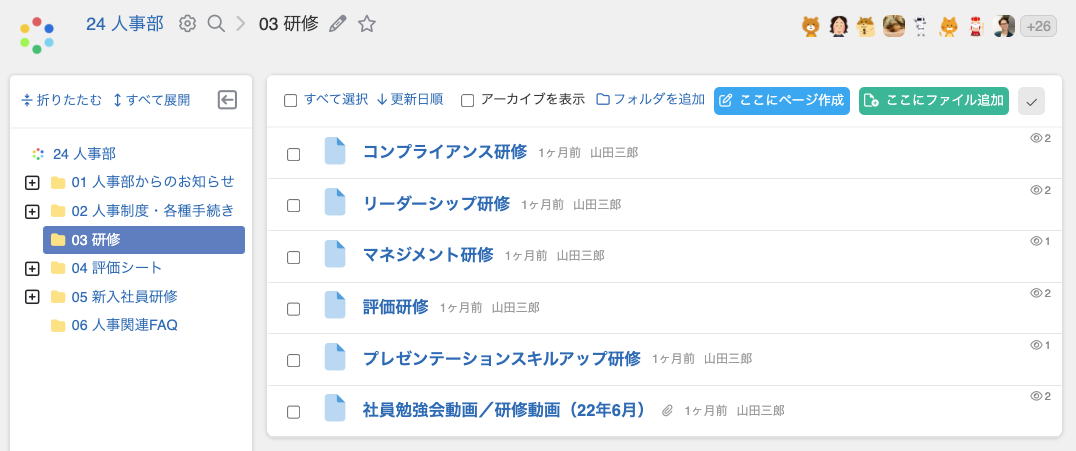Click page icon of プレゼンテーションスキルアップ研修

pos(335,357)
